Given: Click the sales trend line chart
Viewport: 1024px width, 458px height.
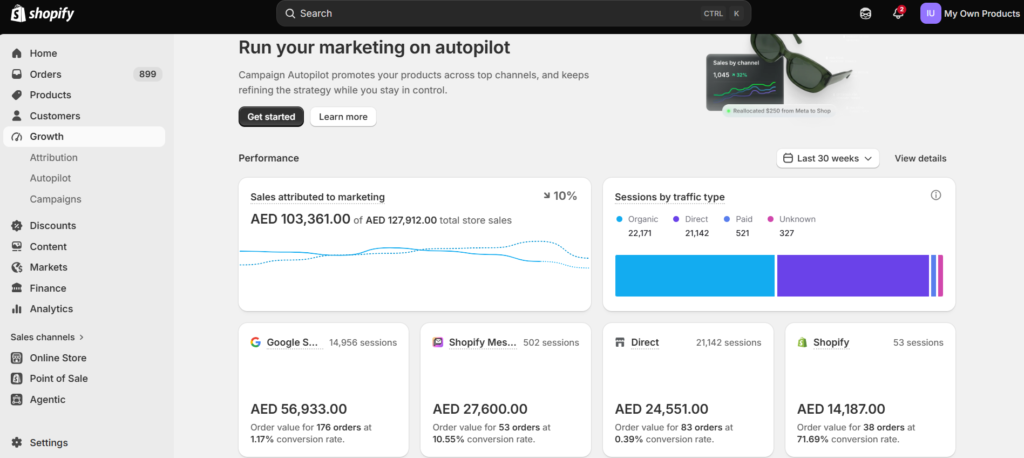Looking at the screenshot, I should tap(415, 256).
